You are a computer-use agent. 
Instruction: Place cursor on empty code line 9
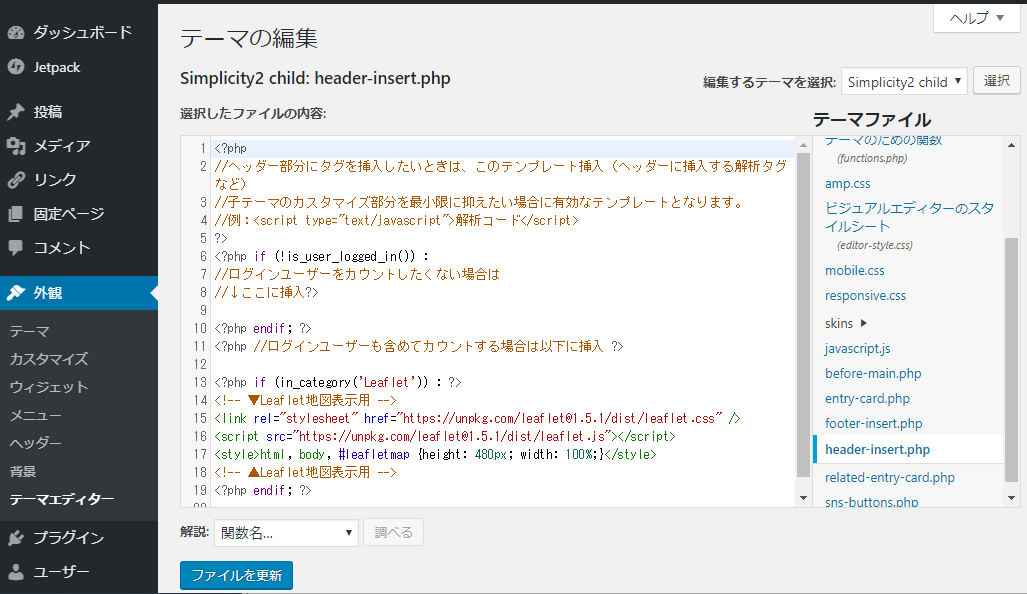pos(504,310)
